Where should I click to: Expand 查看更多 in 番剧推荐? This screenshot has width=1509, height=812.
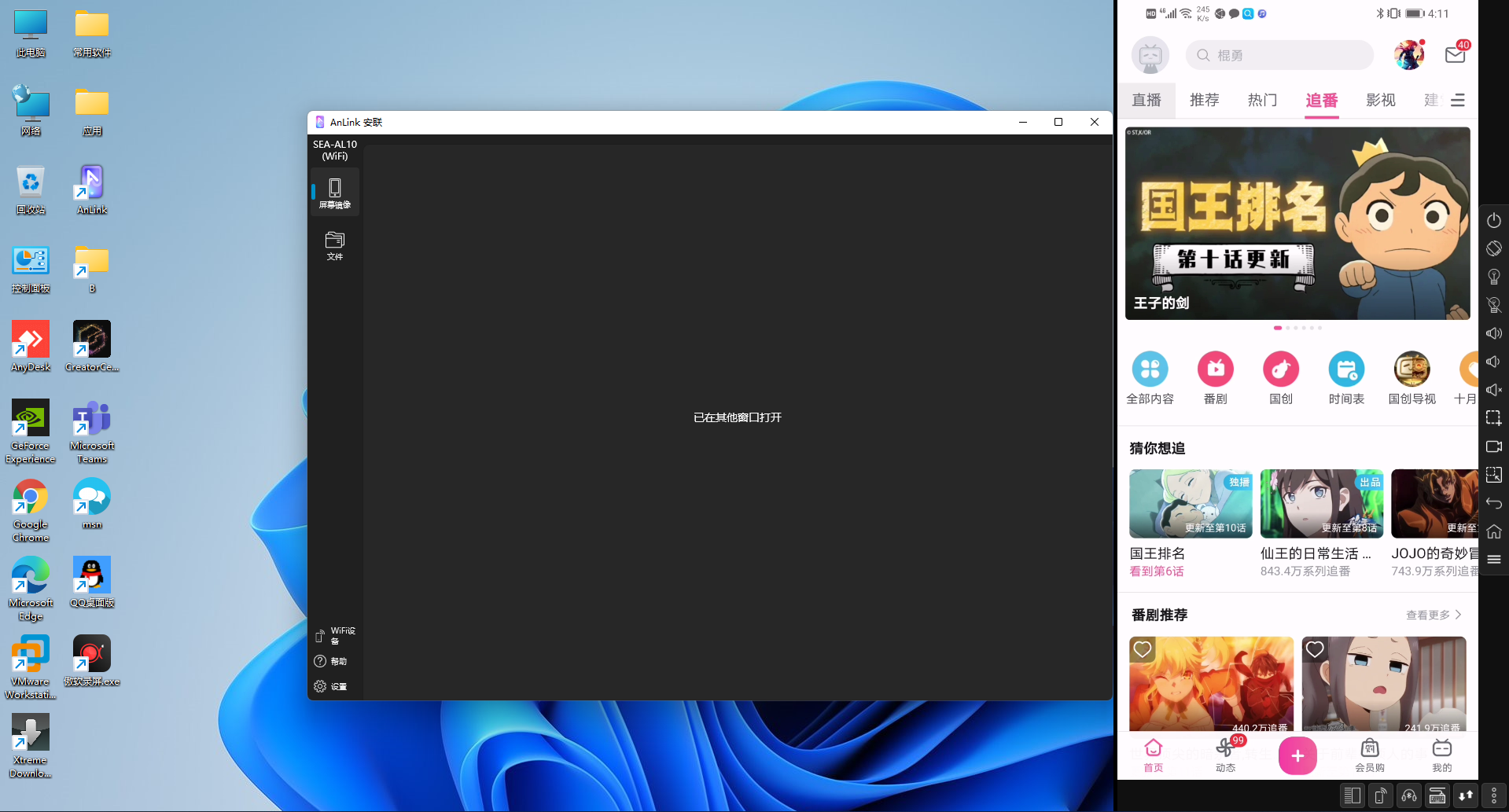1433,615
